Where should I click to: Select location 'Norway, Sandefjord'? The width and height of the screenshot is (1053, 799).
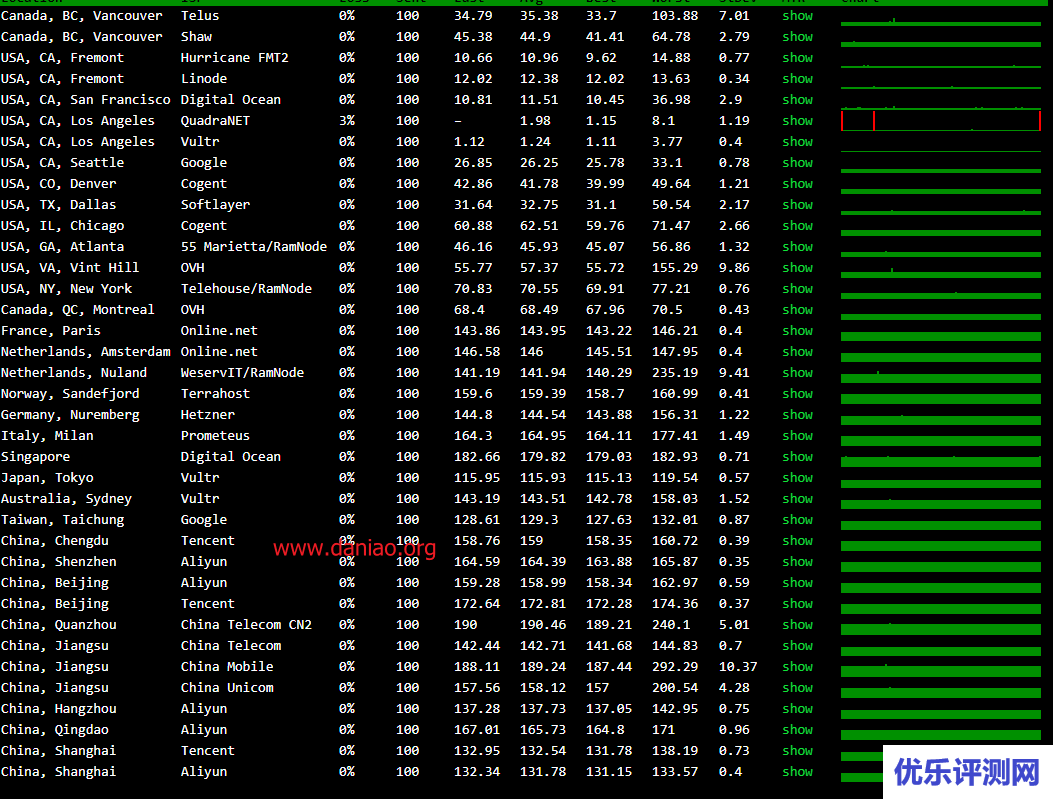pyautogui.click(x=71, y=394)
